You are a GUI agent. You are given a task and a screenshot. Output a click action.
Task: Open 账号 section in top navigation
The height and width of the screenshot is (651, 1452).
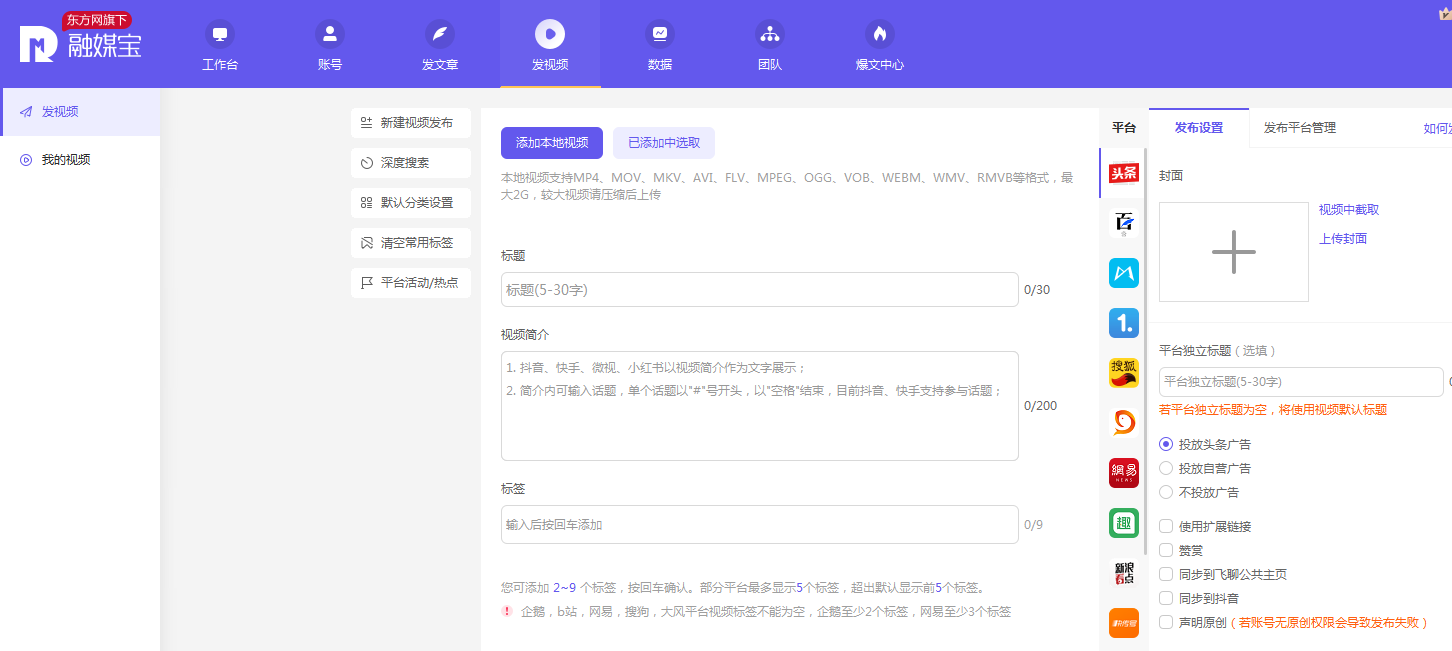(330, 46)
